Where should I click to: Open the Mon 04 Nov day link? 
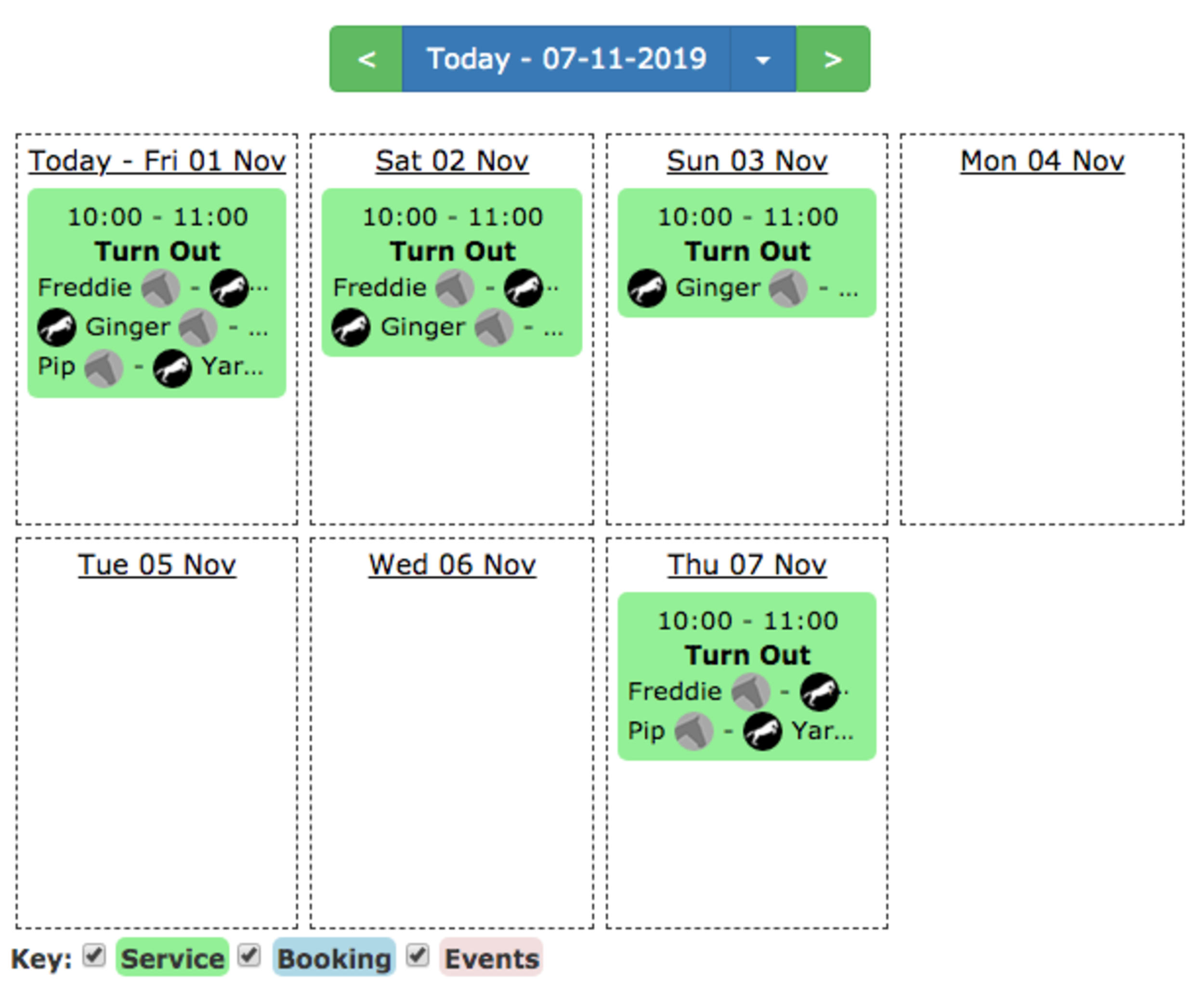[1042, 161]
